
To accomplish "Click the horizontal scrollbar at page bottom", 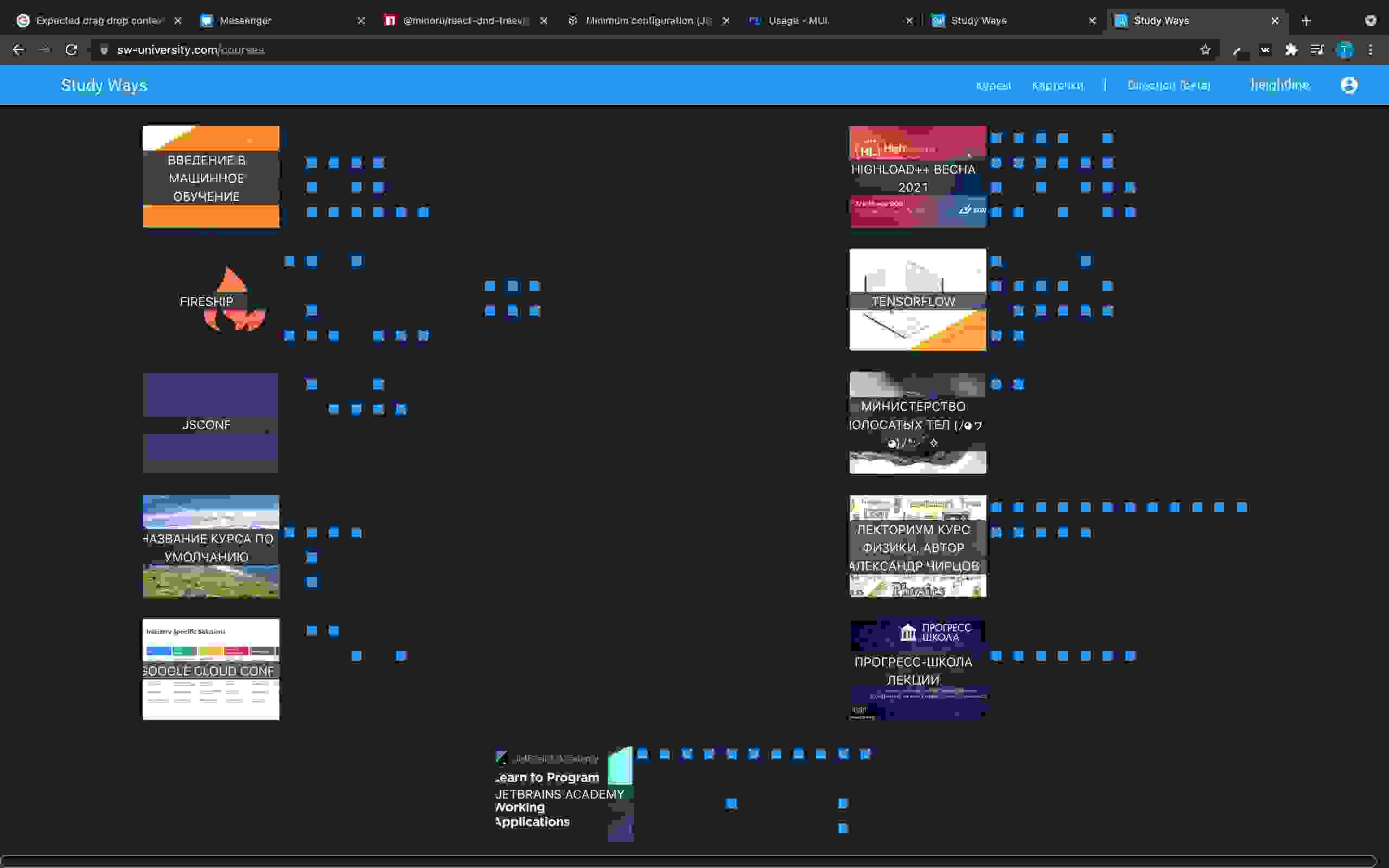I will pos(689,861).
